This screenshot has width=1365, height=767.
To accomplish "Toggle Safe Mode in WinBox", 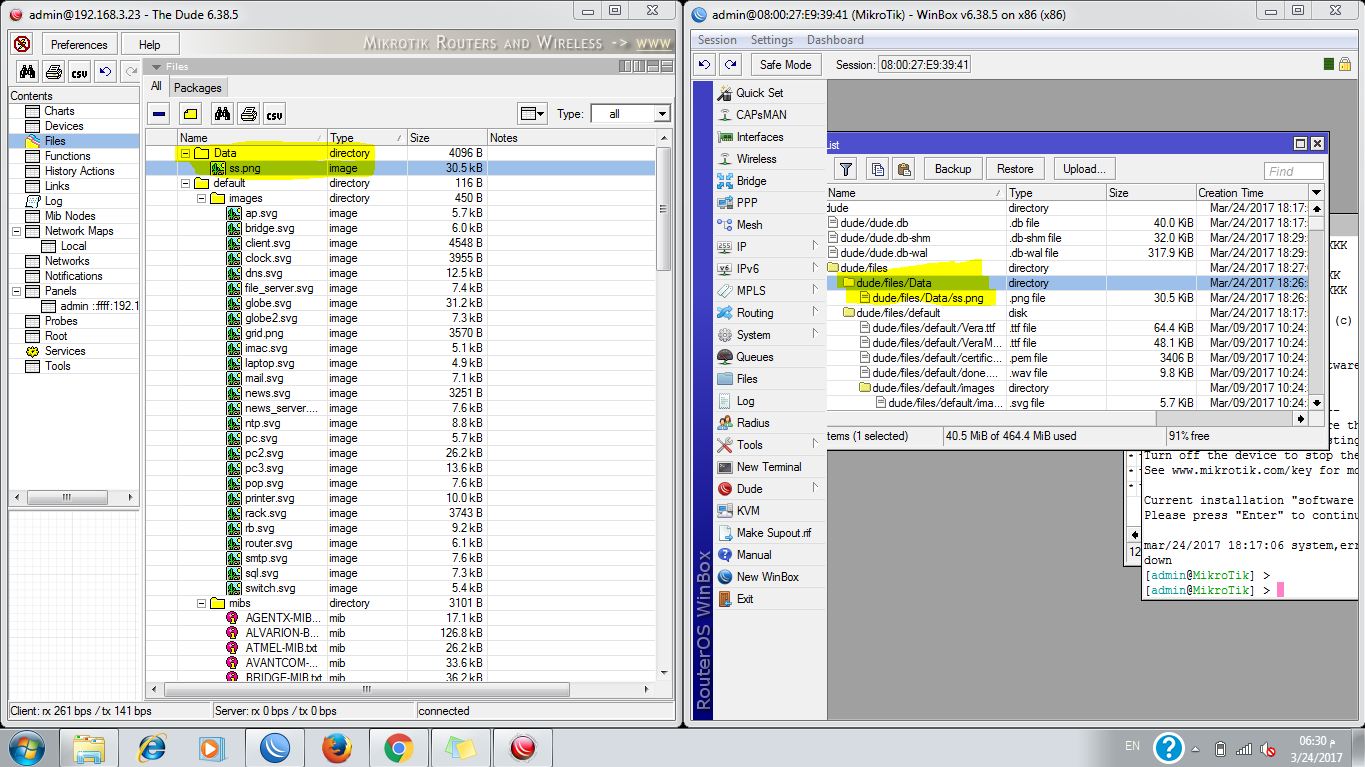I will coord(785,65).
